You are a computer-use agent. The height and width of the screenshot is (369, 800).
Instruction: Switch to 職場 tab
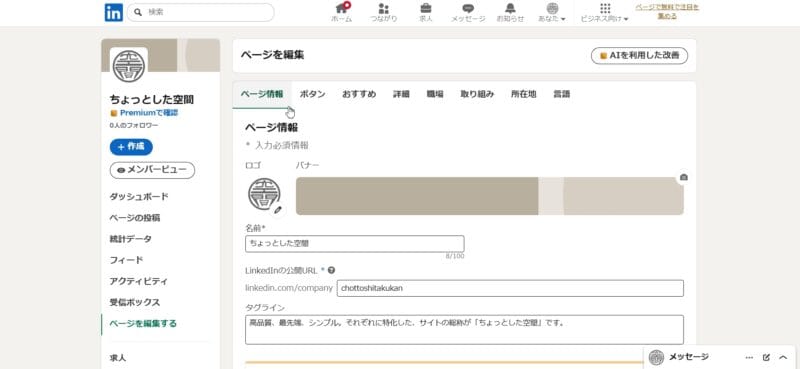(435, 94)
